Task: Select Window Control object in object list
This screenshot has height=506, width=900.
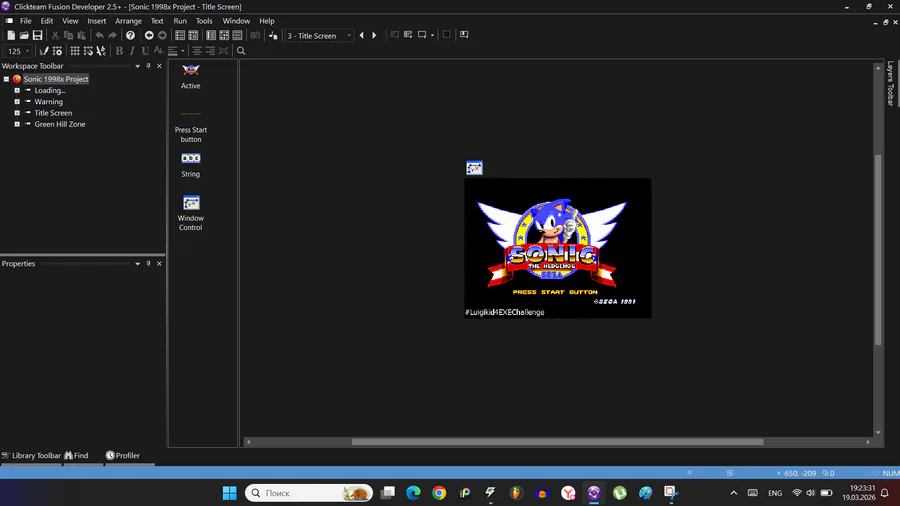Action: click(x=191, y=213)
